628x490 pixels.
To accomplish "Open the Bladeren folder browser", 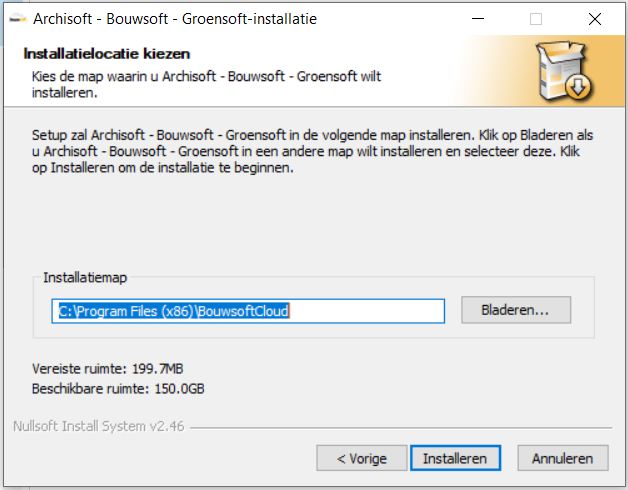I will click(516, 310).
